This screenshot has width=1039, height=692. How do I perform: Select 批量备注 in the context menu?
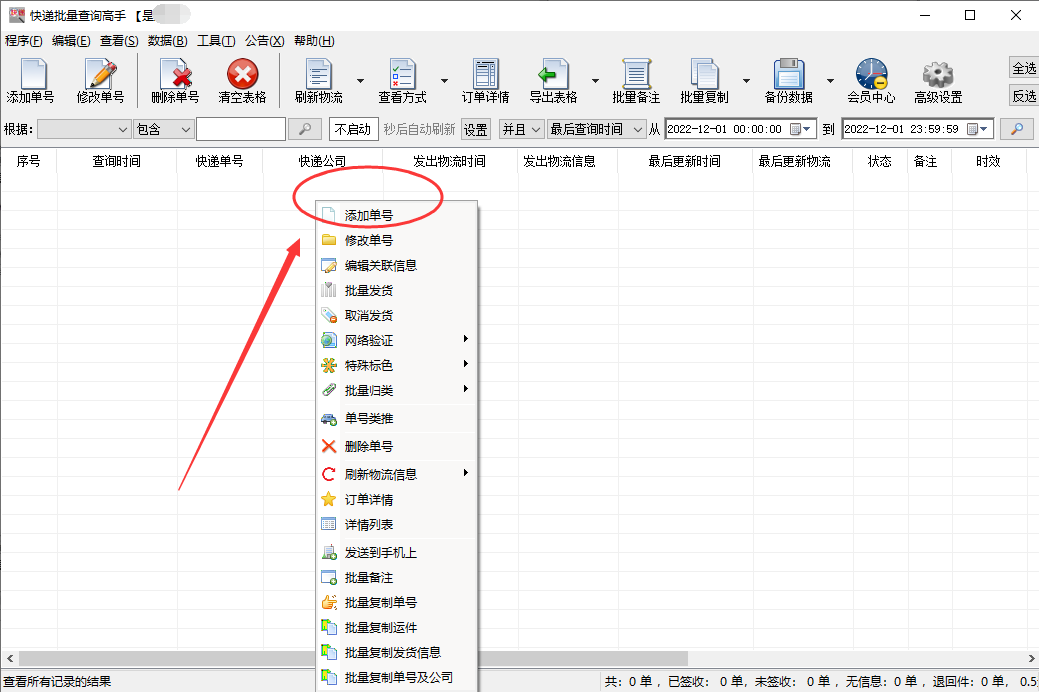tap(397, 577)
